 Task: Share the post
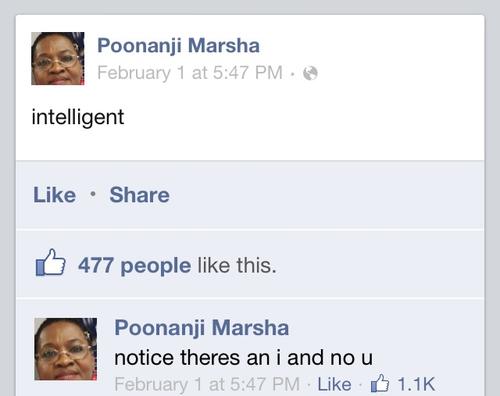pos(139,195)
